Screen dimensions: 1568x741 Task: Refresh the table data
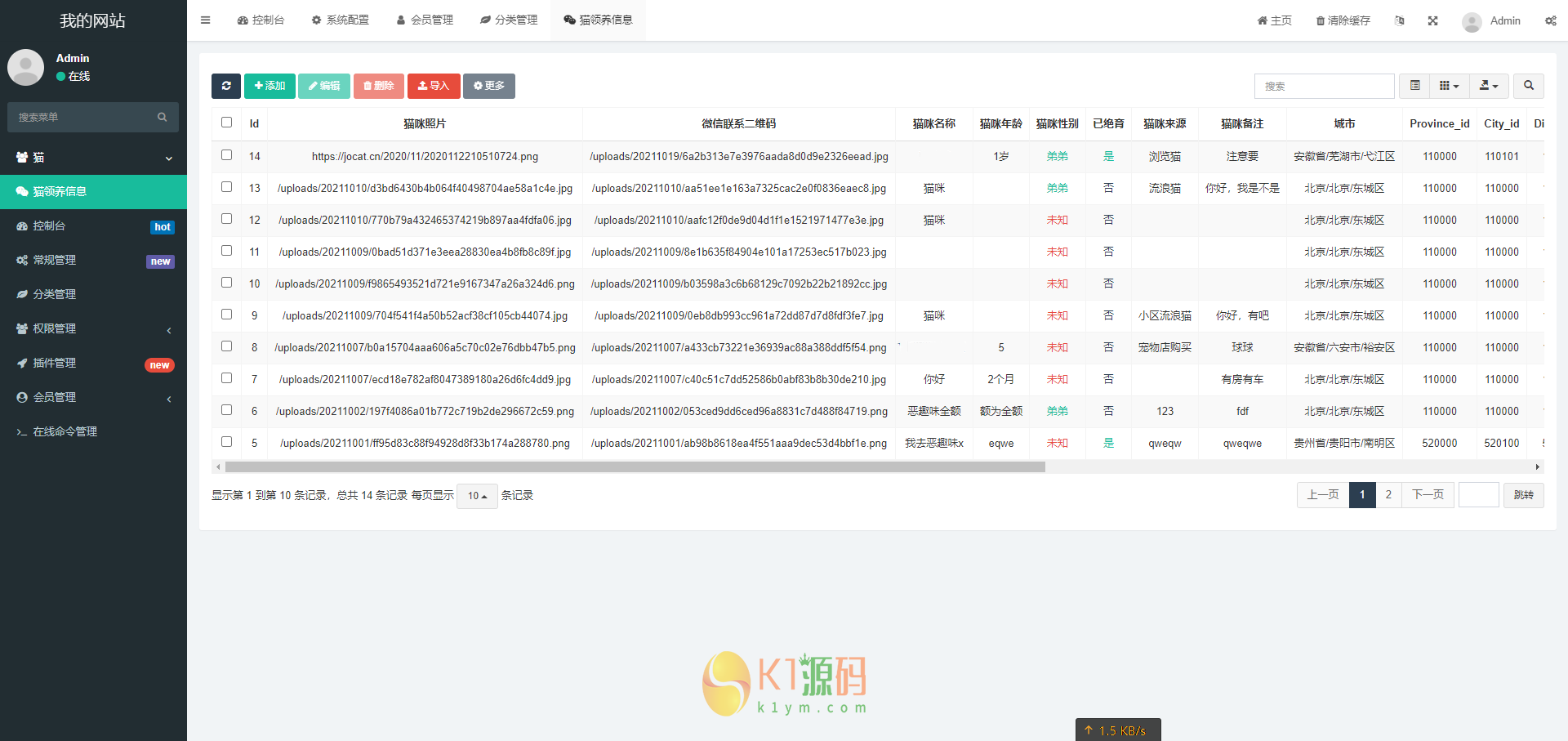click(x=226, y=86)
